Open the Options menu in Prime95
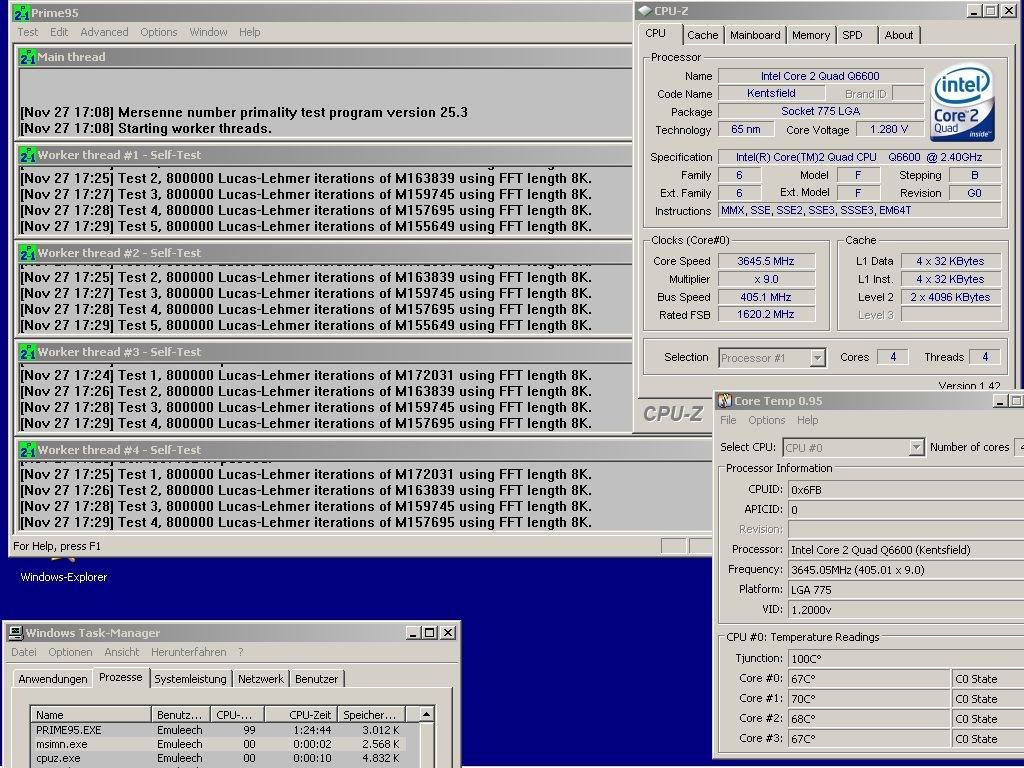Viewport: 1024px width, 768px height. click(x=159, y=32)
